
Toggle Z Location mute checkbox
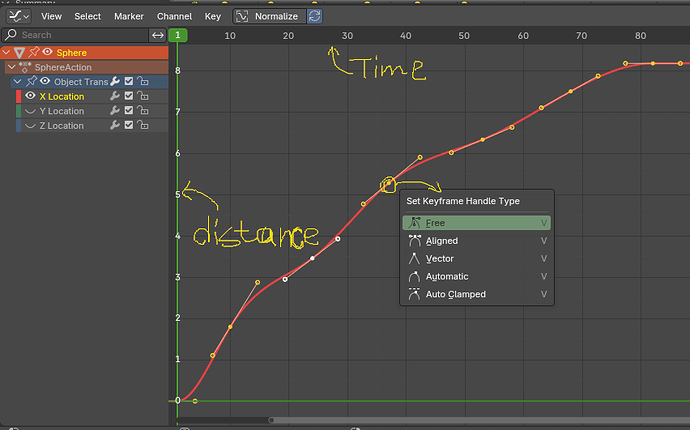(128, 125)
